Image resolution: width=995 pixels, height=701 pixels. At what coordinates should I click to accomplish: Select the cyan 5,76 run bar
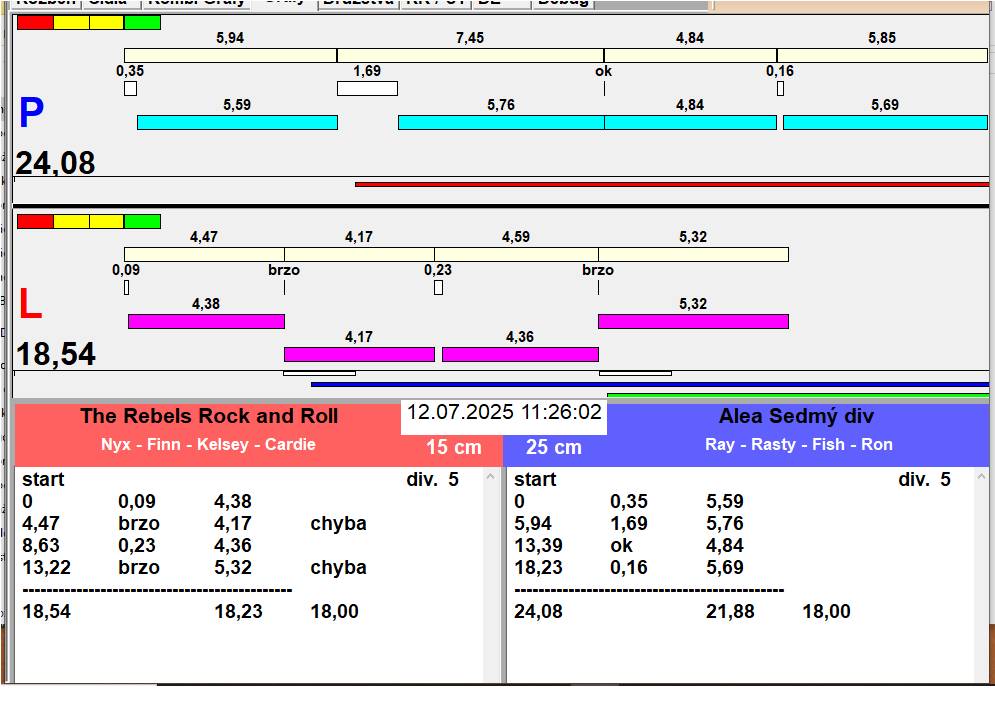point(501,122)
